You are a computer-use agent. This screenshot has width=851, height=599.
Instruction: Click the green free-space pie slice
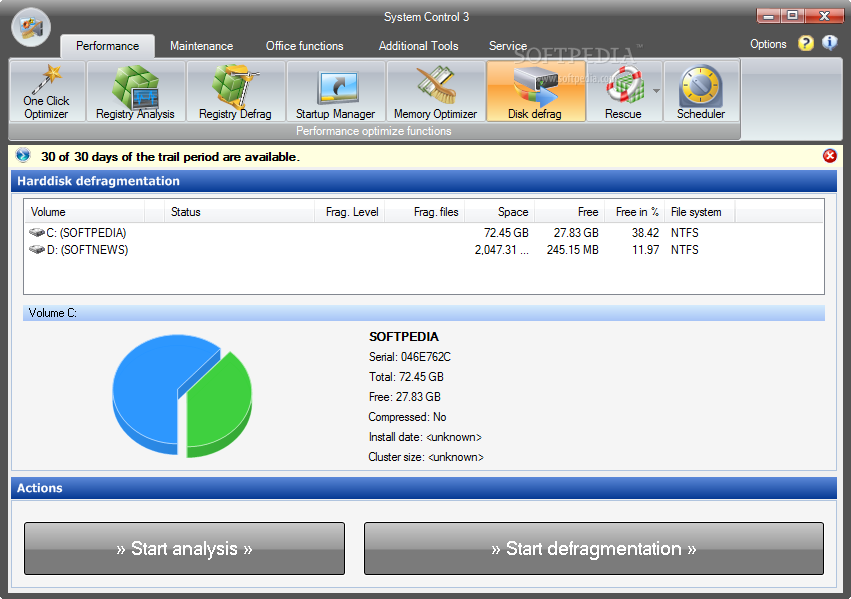tap(220, 404)
